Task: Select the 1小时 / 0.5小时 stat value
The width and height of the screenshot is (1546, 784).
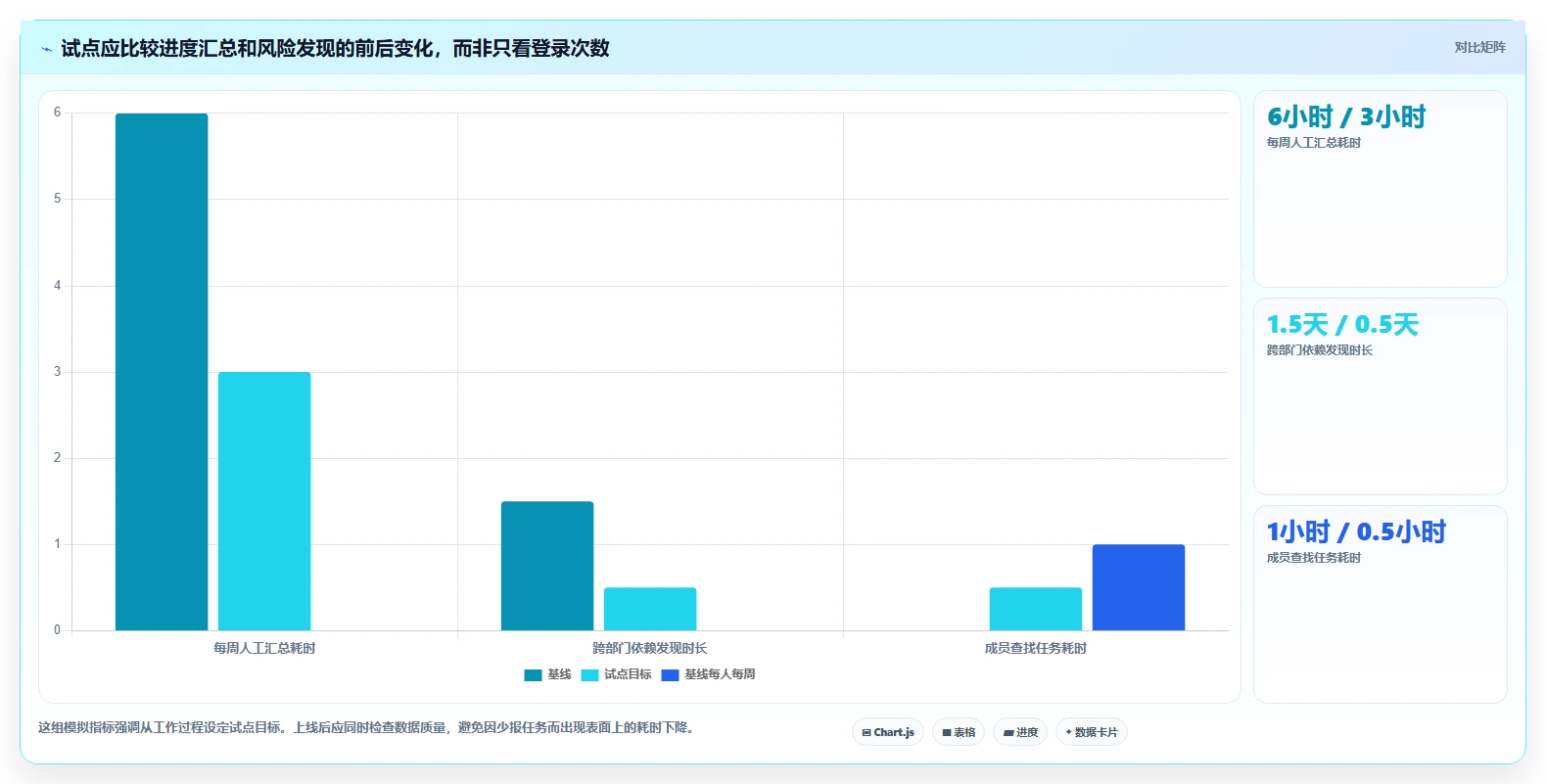Action: click(x=1356, y=532)
